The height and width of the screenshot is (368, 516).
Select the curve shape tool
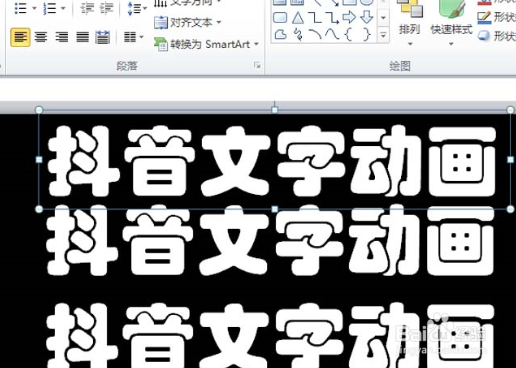click(x=332, y=34)
